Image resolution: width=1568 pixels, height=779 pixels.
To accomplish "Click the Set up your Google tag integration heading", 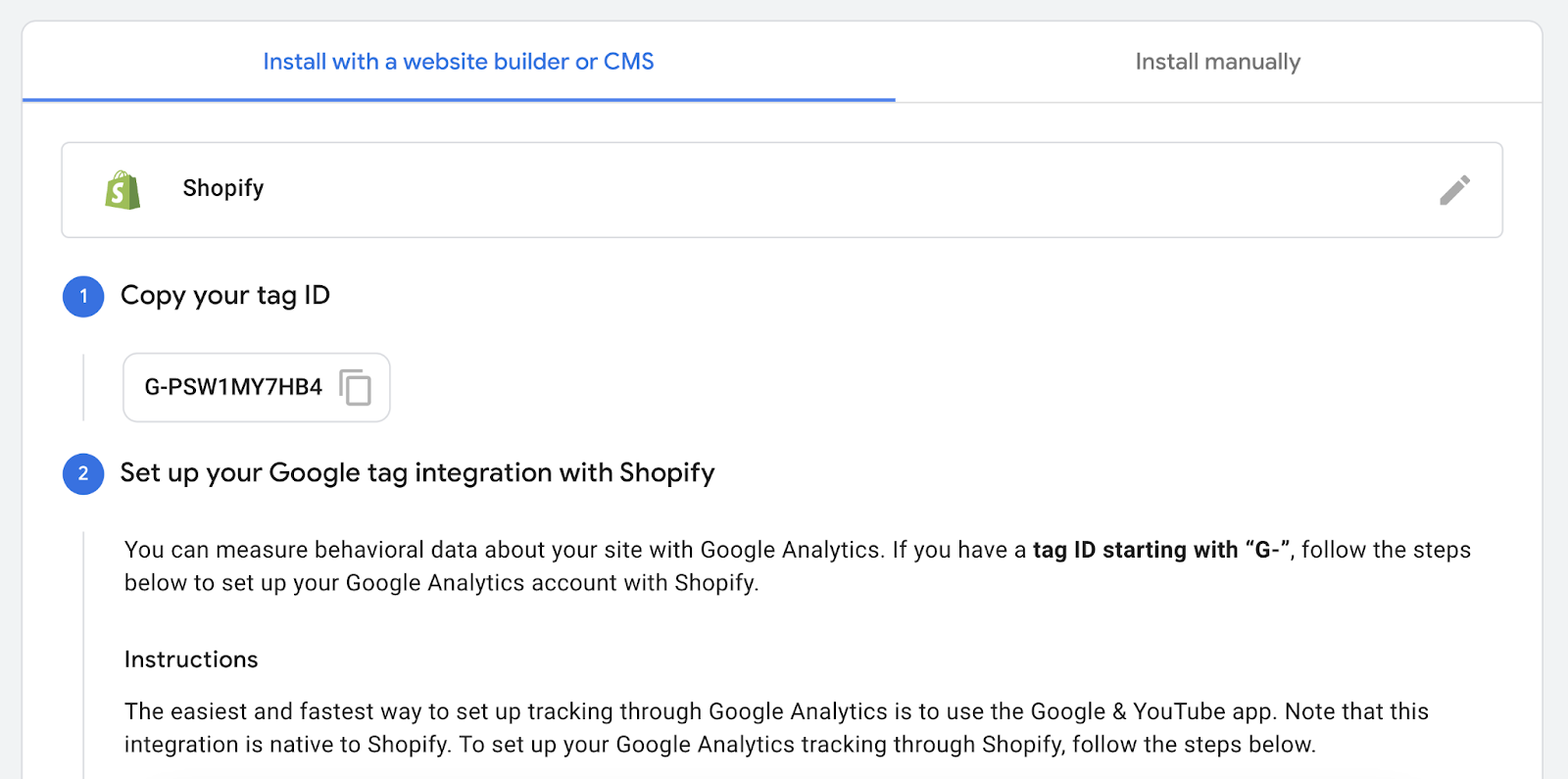I will point(416,473).
